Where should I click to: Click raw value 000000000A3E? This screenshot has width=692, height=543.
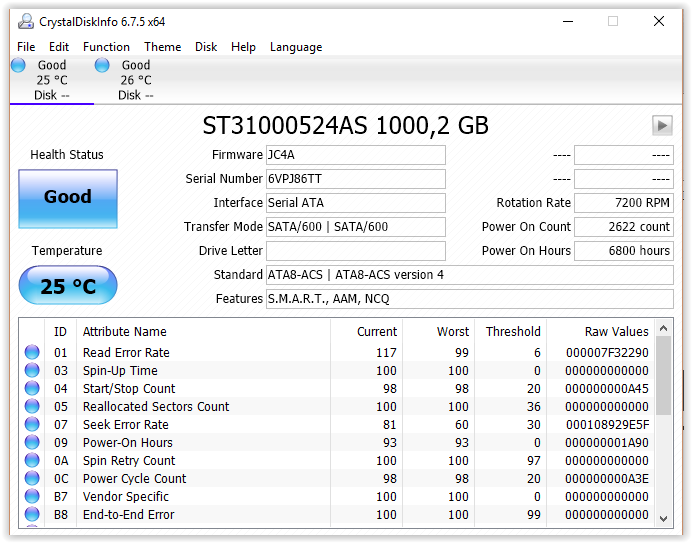(607, 479)
